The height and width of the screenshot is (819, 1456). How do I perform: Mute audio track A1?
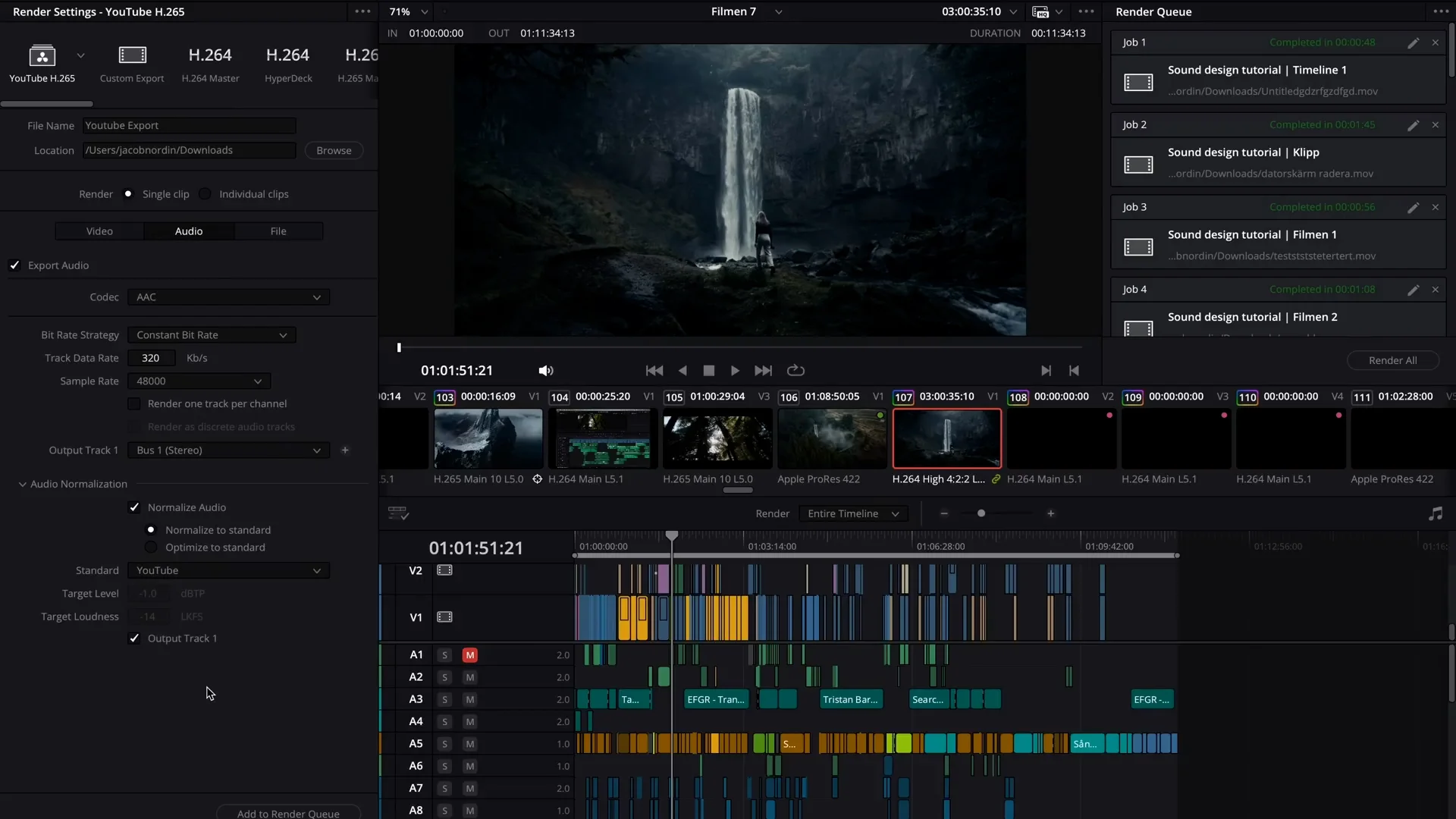(470, 654)
